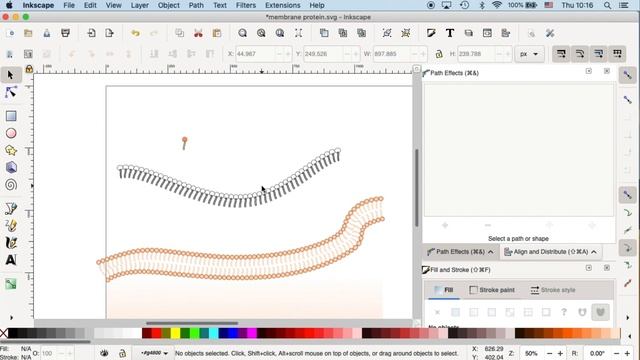Select the Ellipse tool
This screenshot has height=360, width=640.
tap(11, 133)
